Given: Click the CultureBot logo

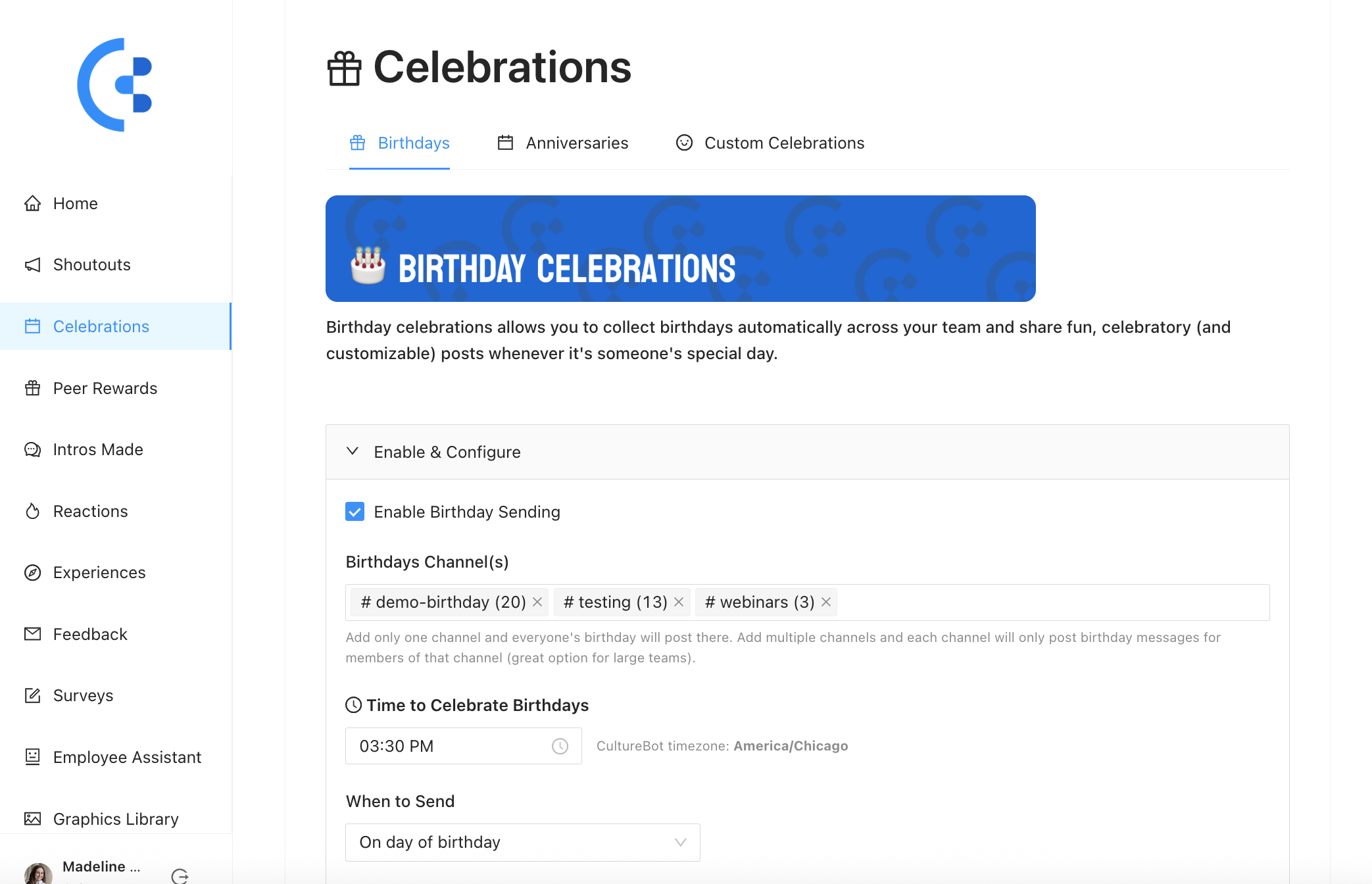Looking at the screenshot, I should tap(115, 85).
